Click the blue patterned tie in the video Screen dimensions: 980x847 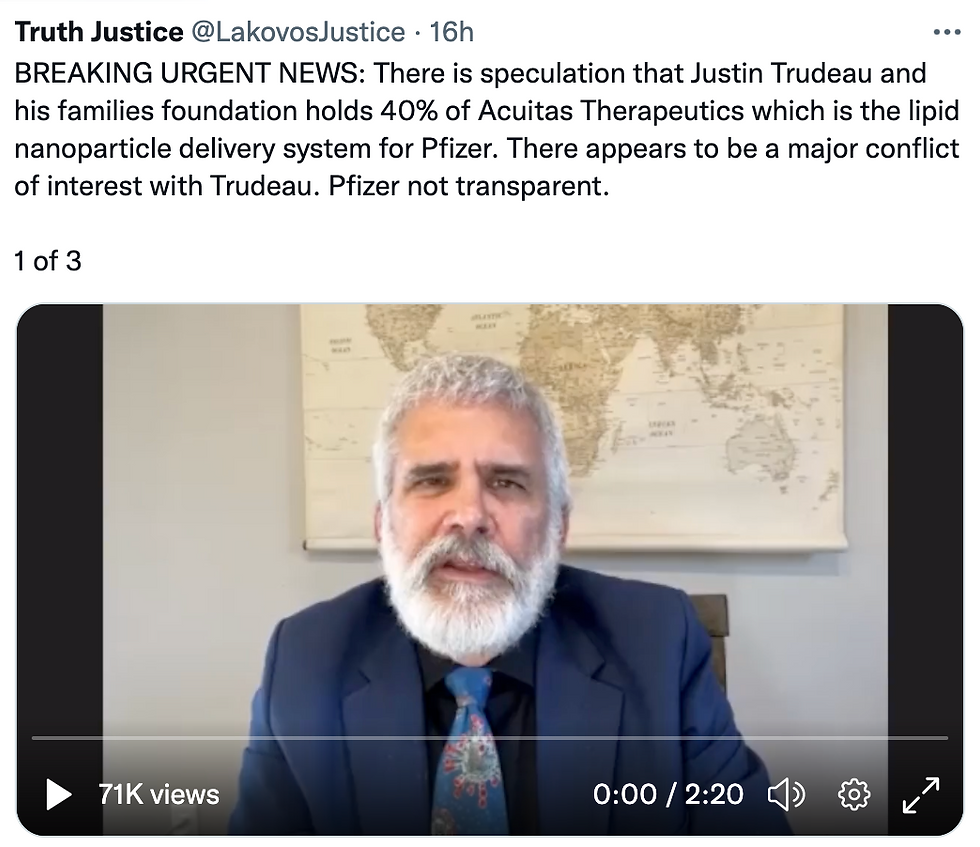(469, 750)
